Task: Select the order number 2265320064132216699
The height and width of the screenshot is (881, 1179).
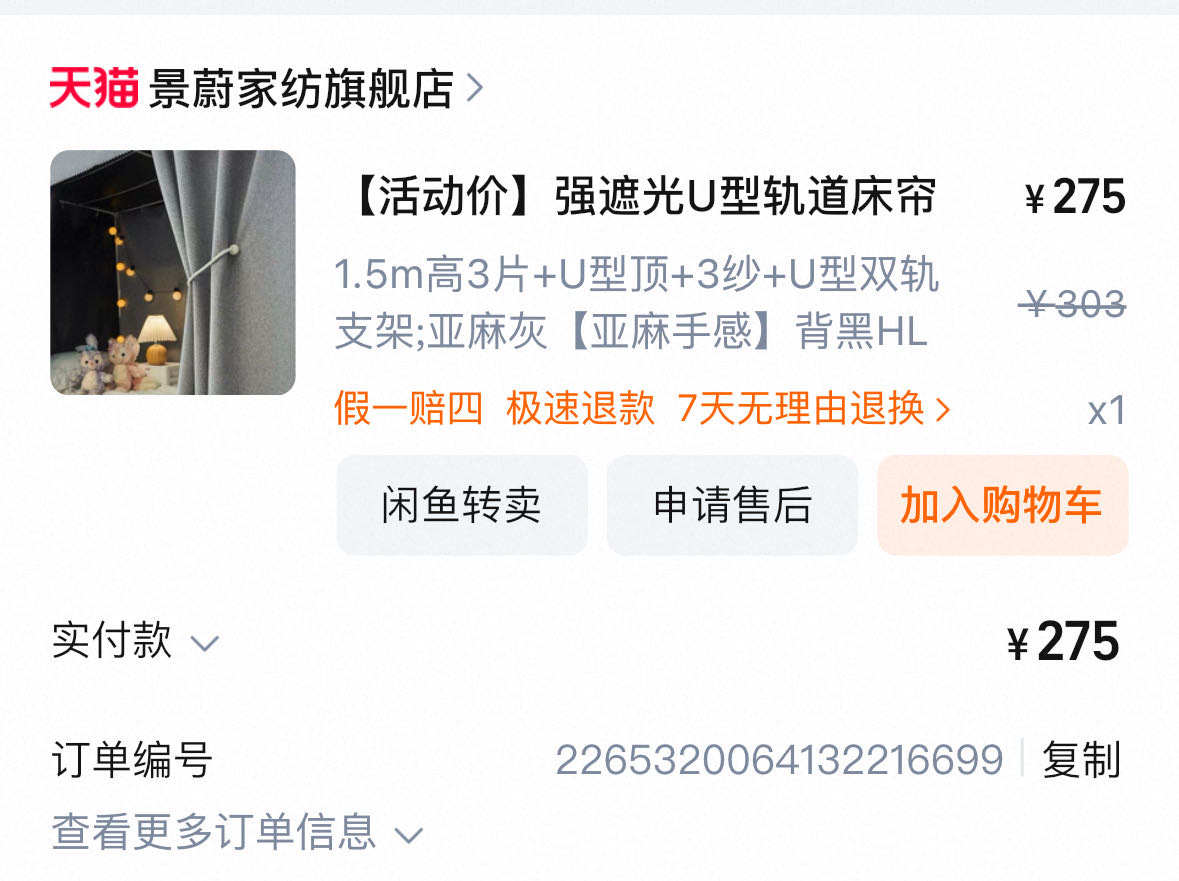Action: 779,760
